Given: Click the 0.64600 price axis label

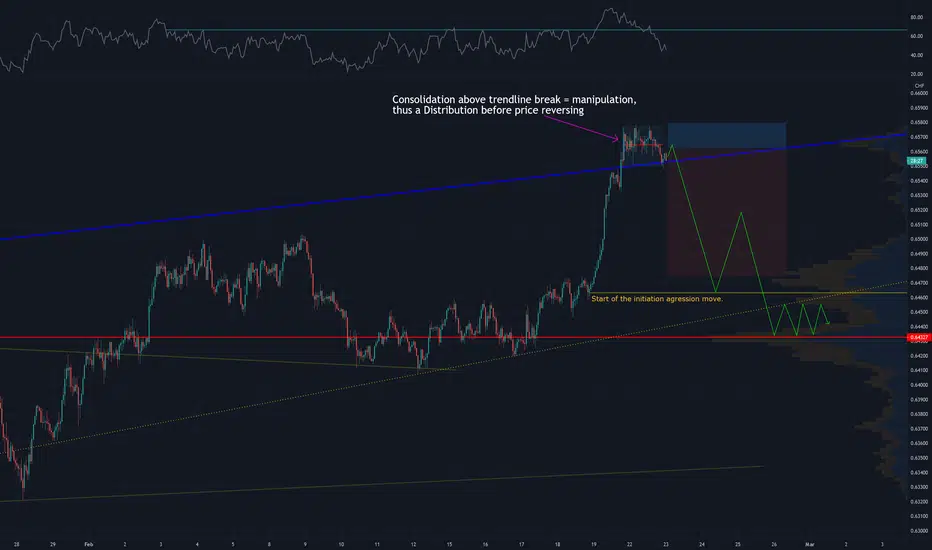Looking at the screenshot, I should [x=919, y=297].
